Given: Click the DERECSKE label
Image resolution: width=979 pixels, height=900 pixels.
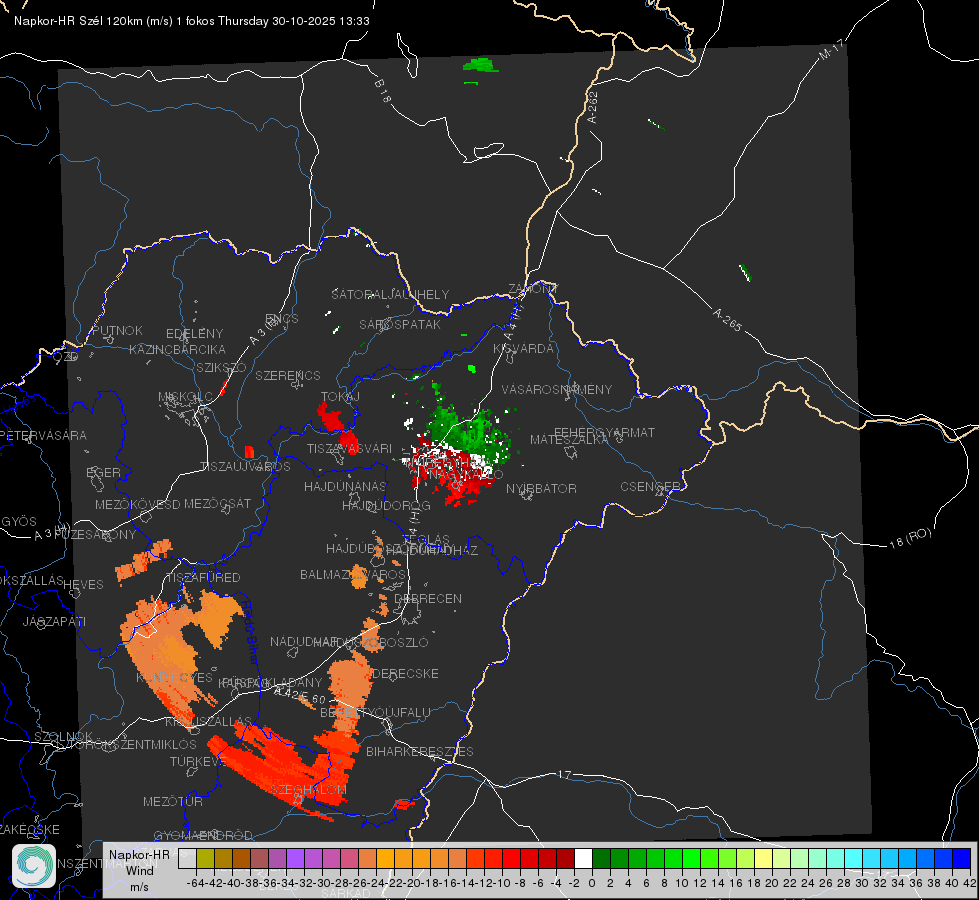Looking at the screenshot, I should tap(405, 673).
